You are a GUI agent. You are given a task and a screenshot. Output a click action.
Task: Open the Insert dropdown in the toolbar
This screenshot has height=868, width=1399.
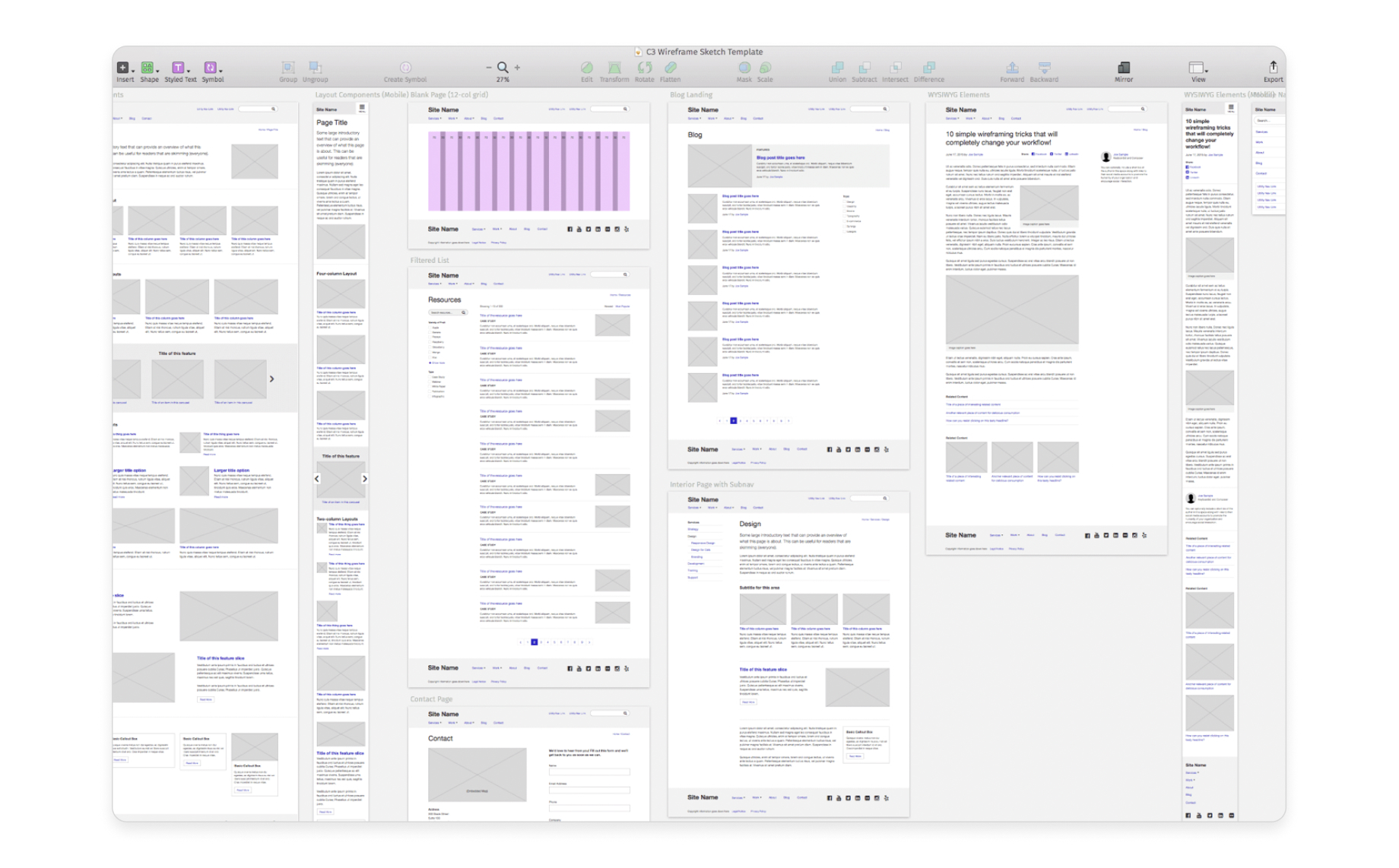pos(125,69)
